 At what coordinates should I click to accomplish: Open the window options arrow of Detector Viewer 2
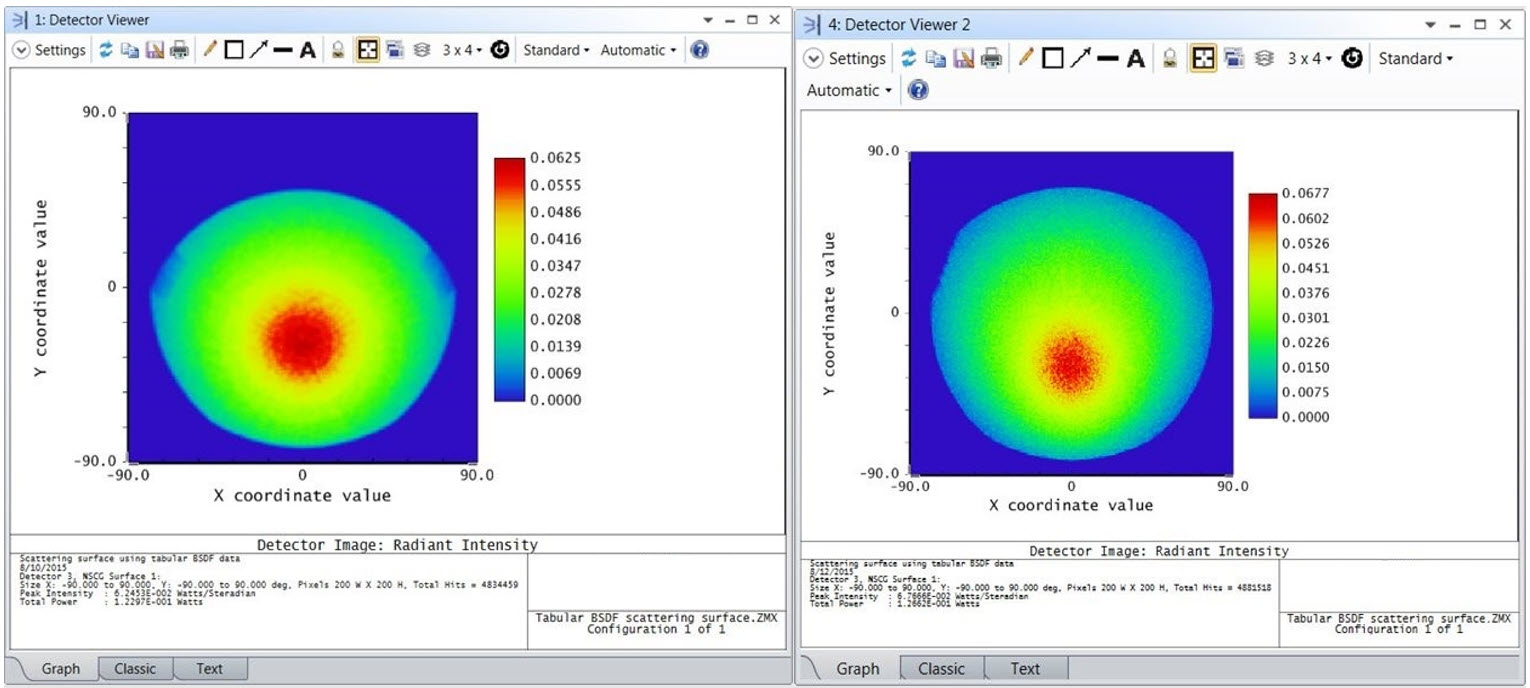point(1430,24)
